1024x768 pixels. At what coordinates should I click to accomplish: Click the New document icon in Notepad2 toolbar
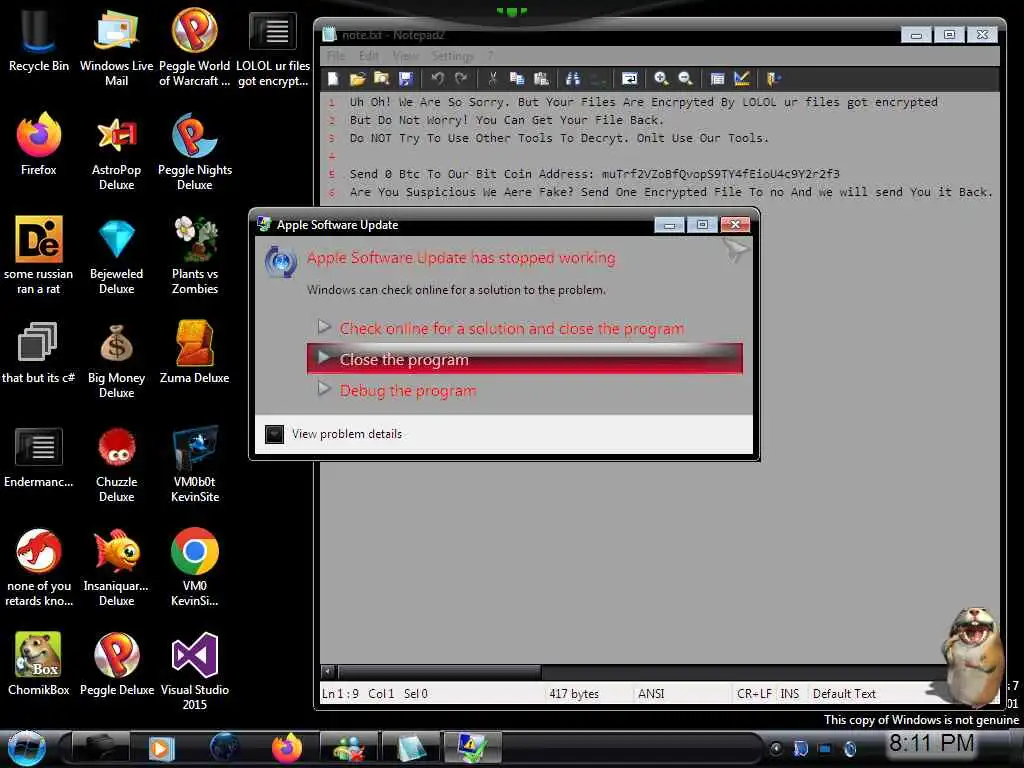333,79
